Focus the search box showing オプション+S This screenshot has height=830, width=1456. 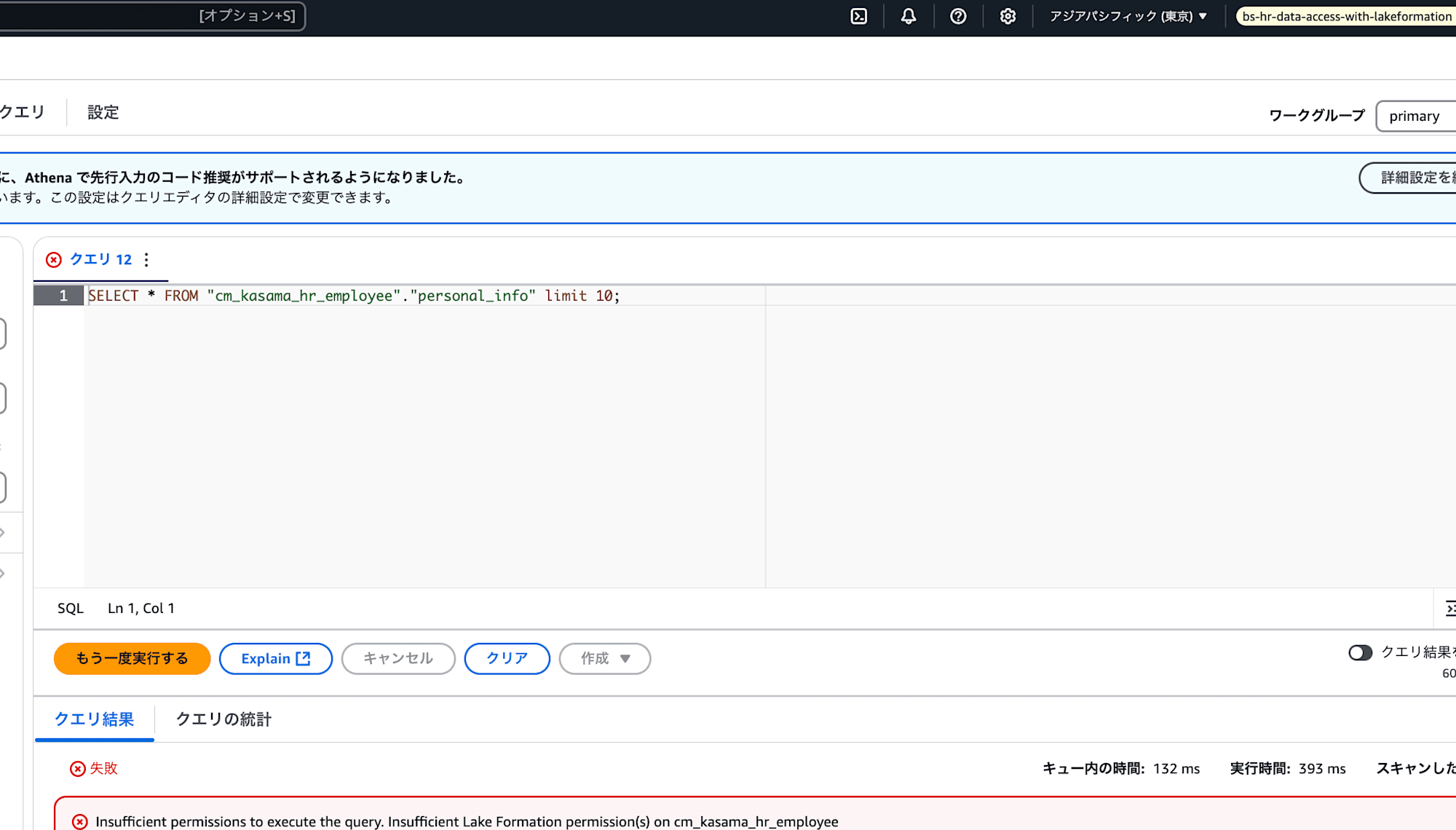(x=152, y=16)
